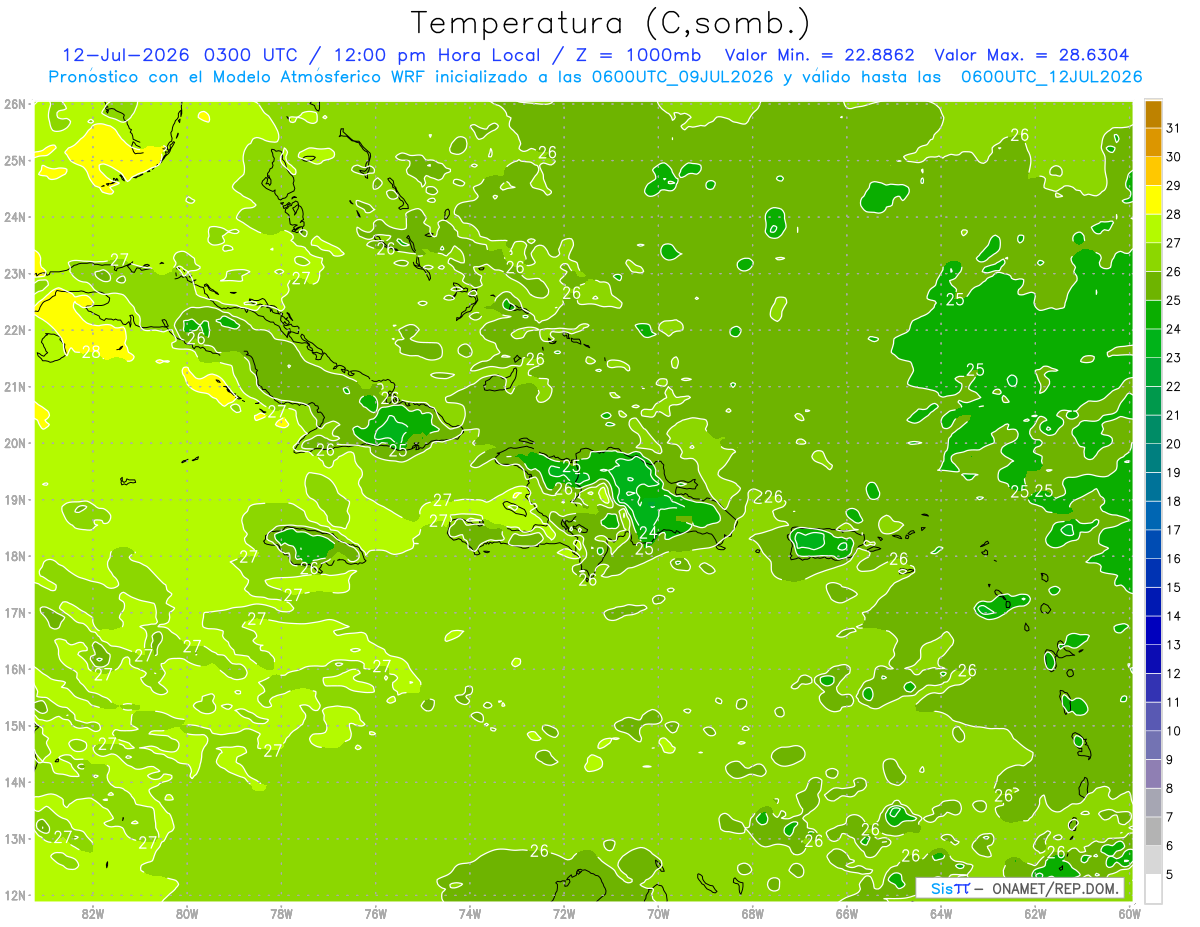
Task: Pick the purple swatch between 9 and 10
Action: (1153, 745)
